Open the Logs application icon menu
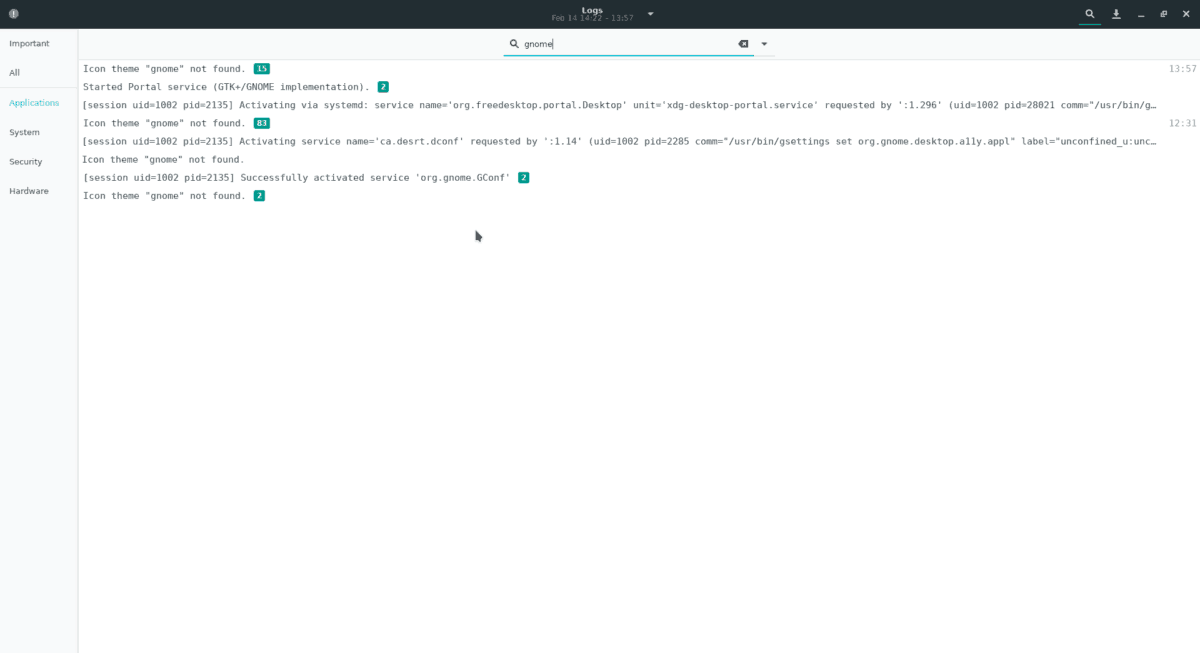Viewport: 1200px width, 653px height. pyautogui.click(x=14, y=14)
